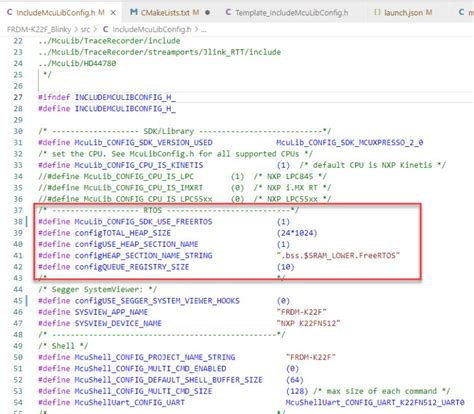Click configUSE_SEGGER_SYSTEM_VIEWER_HOOKS macro
Viewport: 474px width, 414px height.
pos(157,301)
